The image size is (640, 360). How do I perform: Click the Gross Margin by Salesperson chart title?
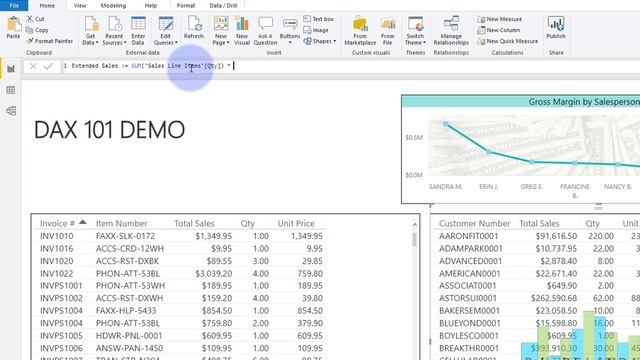click(x=584, y=102)
